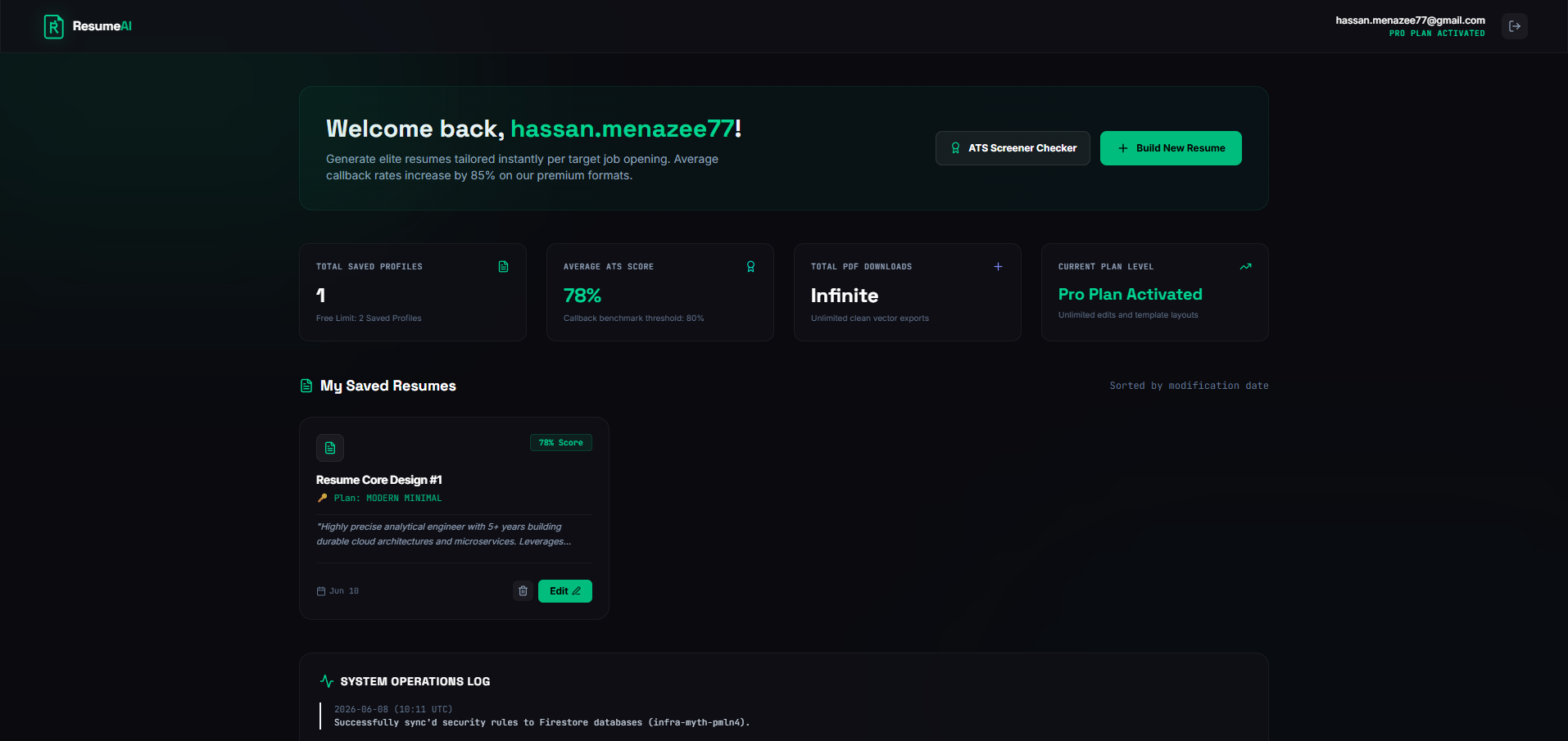
Task: Click the calendar icon next to Jun 10
Action: [321, 591]
